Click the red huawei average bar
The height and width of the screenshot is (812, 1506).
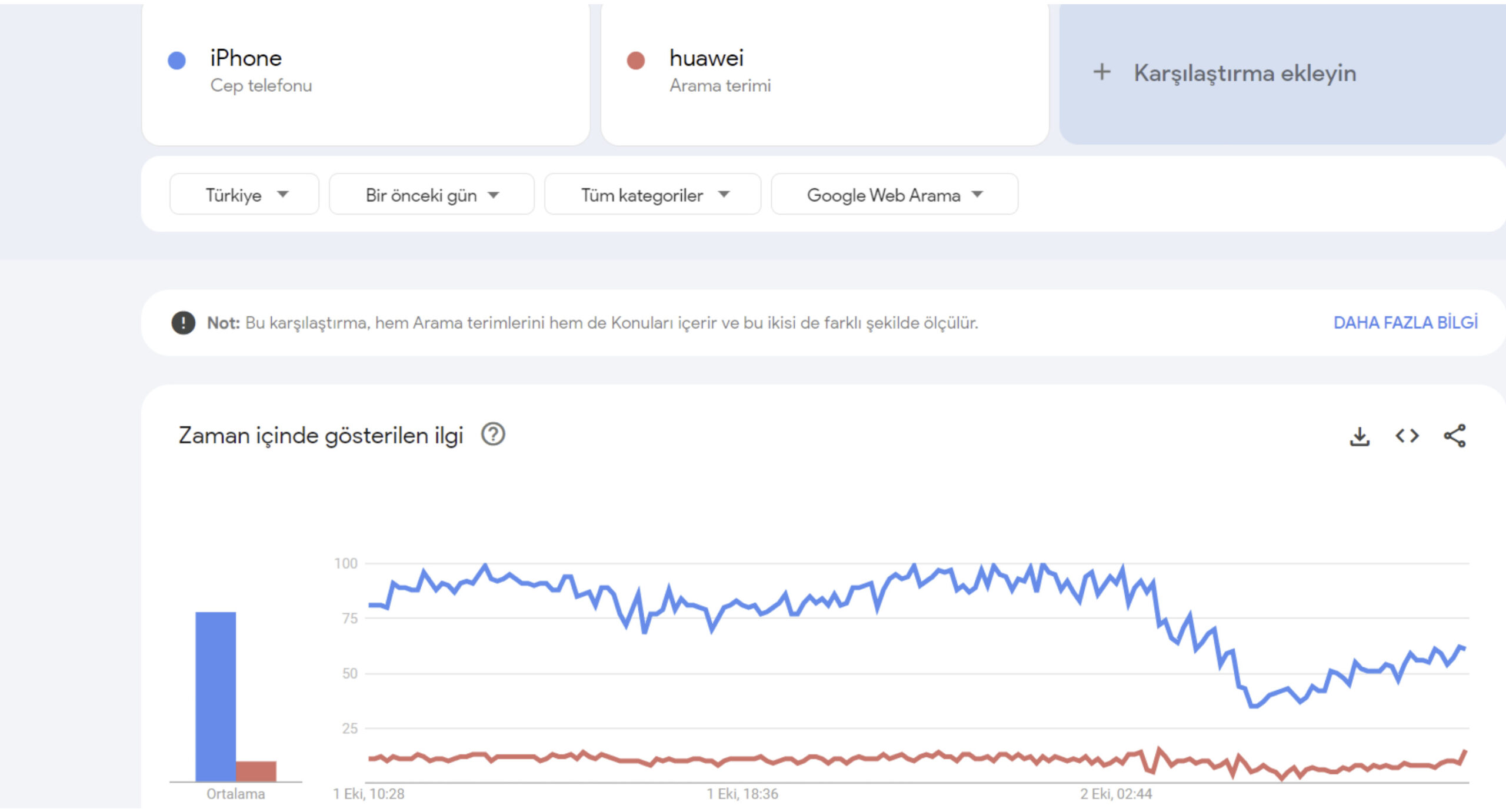(256, 771)
